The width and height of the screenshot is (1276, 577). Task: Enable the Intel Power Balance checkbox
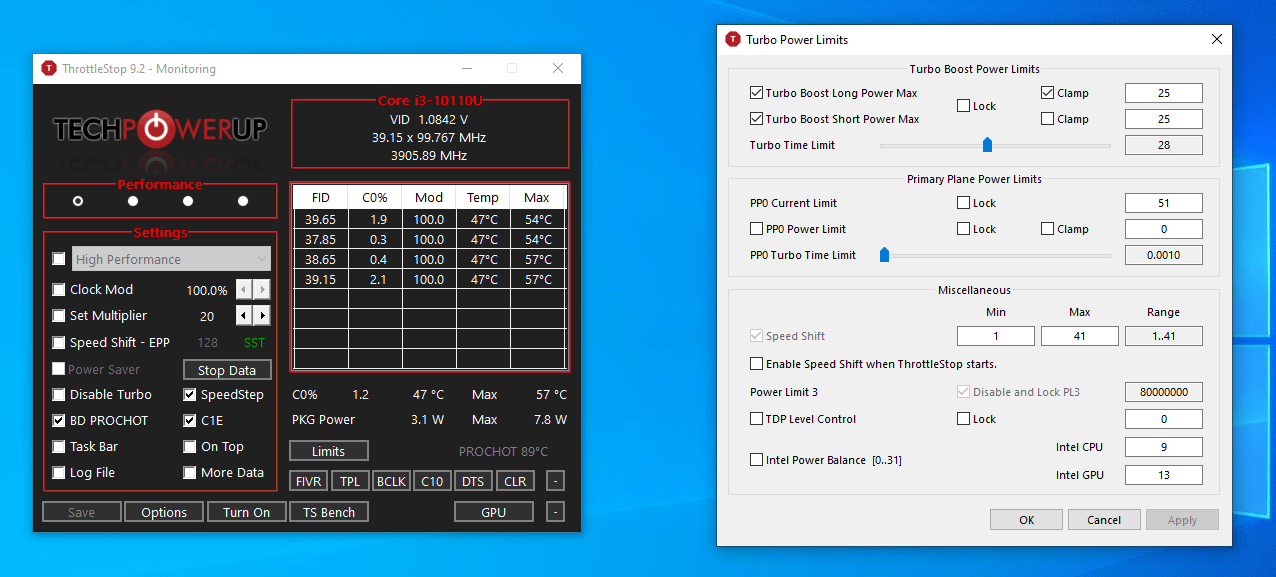(x=757, y=460)
